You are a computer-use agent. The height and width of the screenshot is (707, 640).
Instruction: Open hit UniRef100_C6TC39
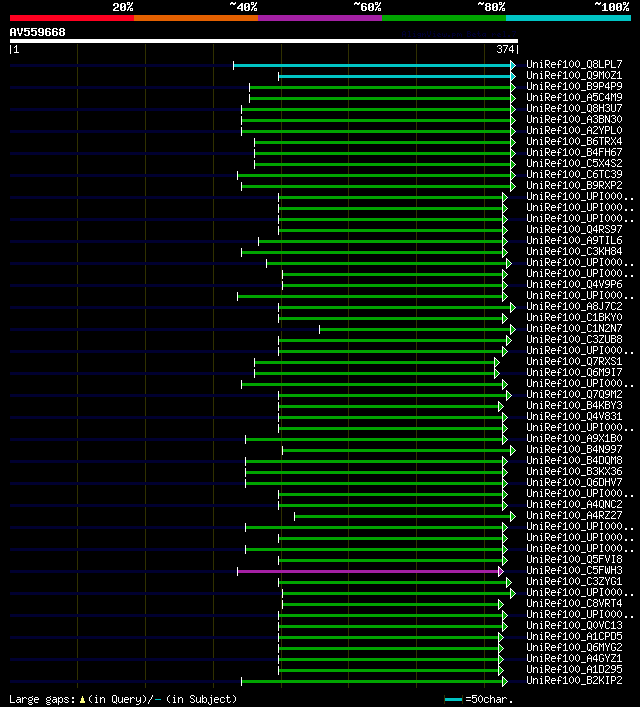click(x=574, y=174)
